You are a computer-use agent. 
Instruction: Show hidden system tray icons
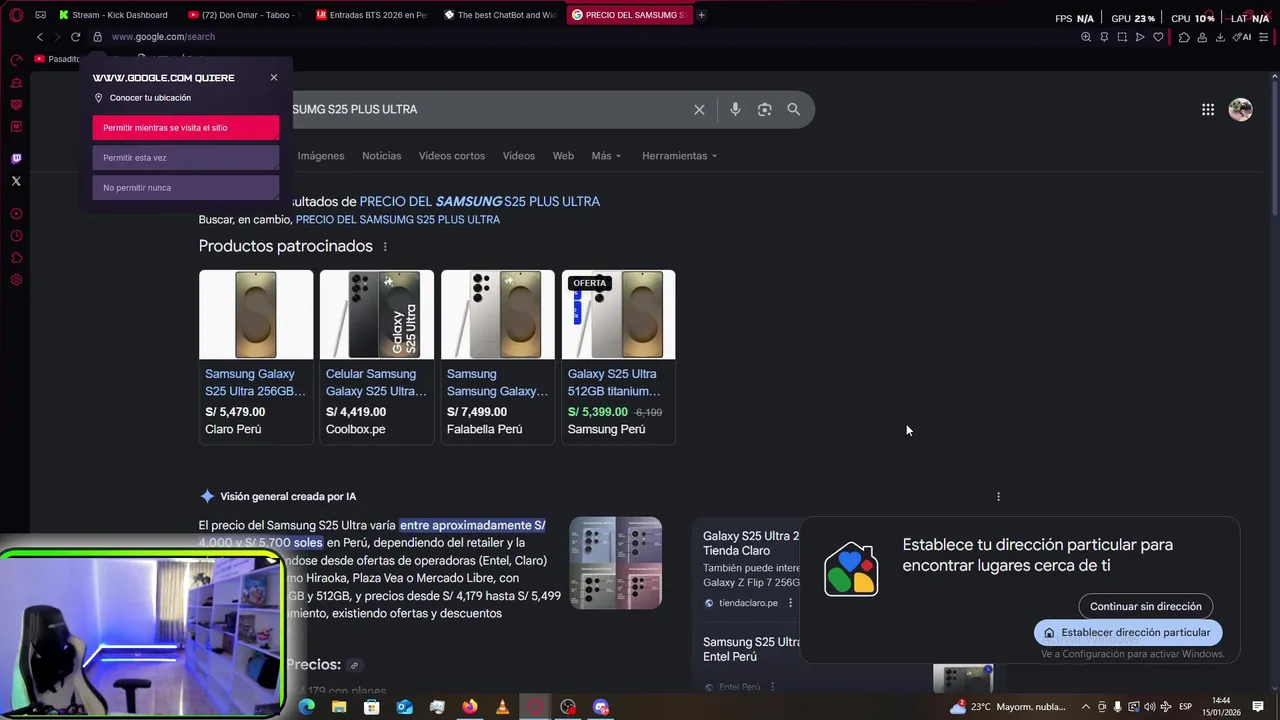(x=1086, y=707)
